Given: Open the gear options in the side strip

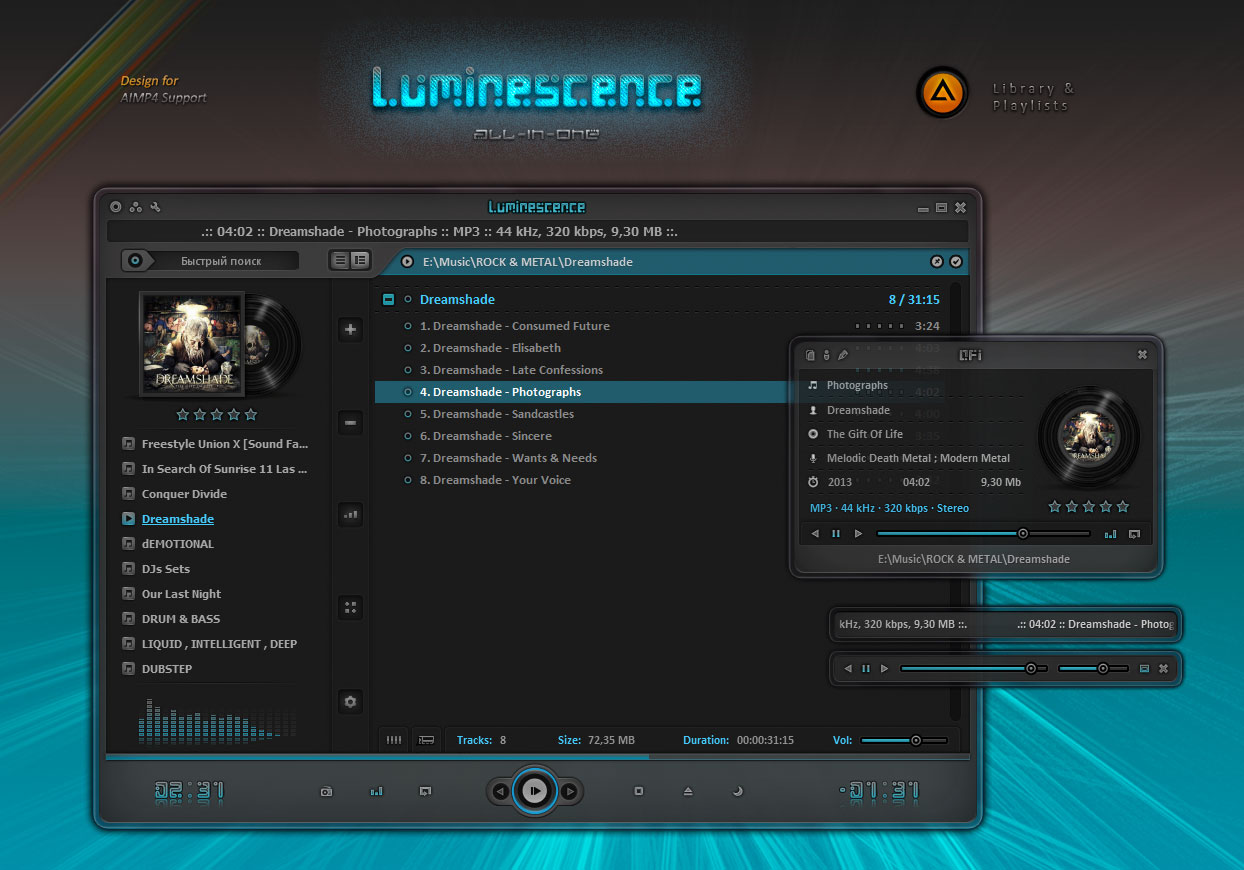Looking at the screenshot, I should 350,702.
